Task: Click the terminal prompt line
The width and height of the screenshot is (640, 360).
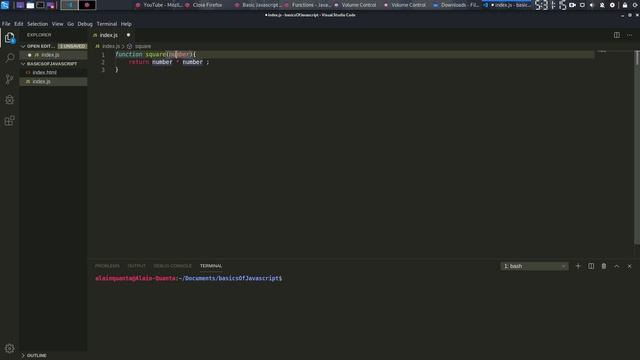Action: coord(189,278)
